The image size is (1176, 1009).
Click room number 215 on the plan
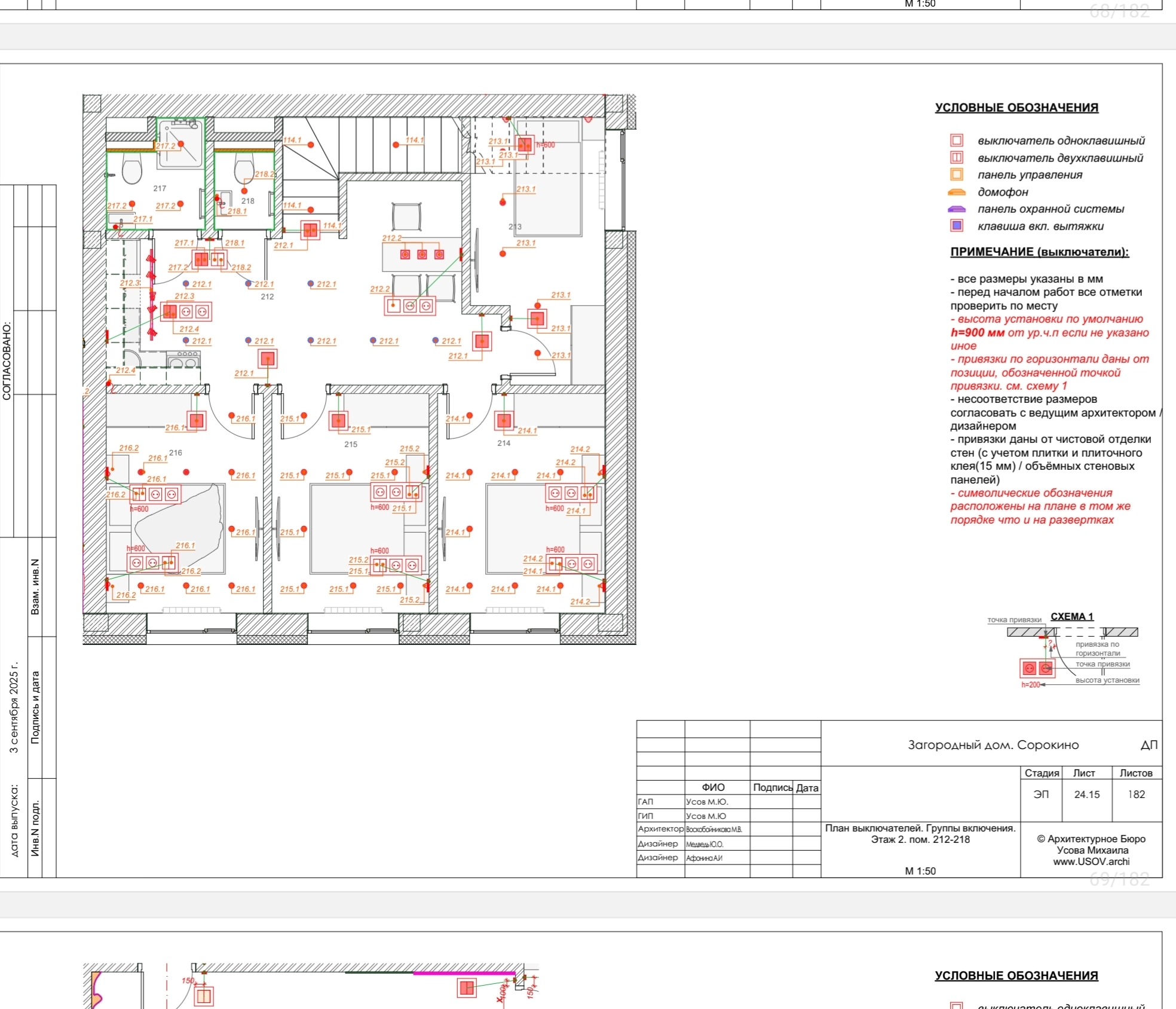pyautogui.click(x=351, y=444)
